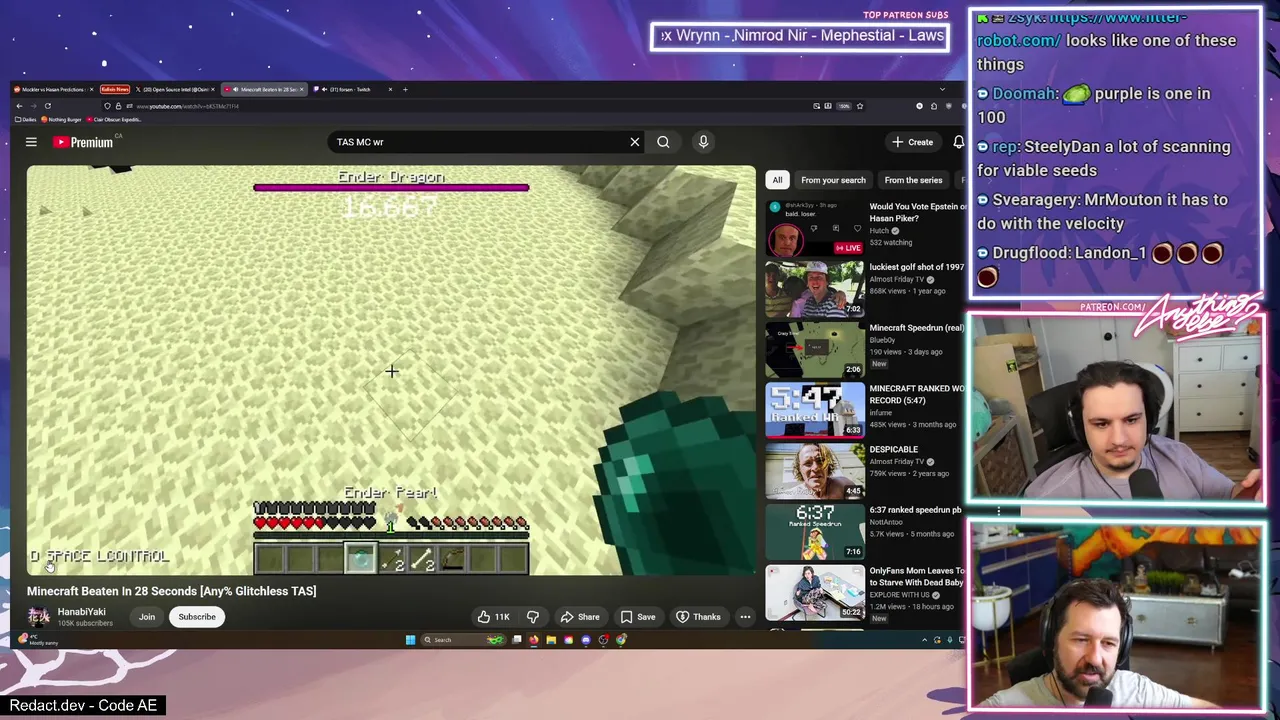
Task: Open File Explorer from the taskbar
Action: coord(551,640)
